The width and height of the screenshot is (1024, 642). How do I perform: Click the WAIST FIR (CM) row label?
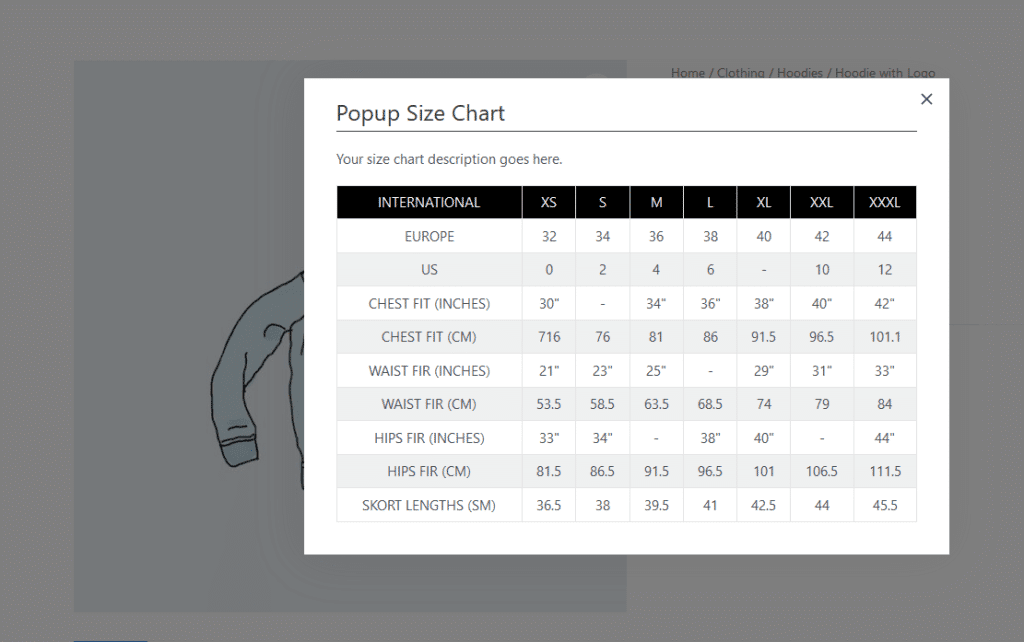tap(429, 404)
